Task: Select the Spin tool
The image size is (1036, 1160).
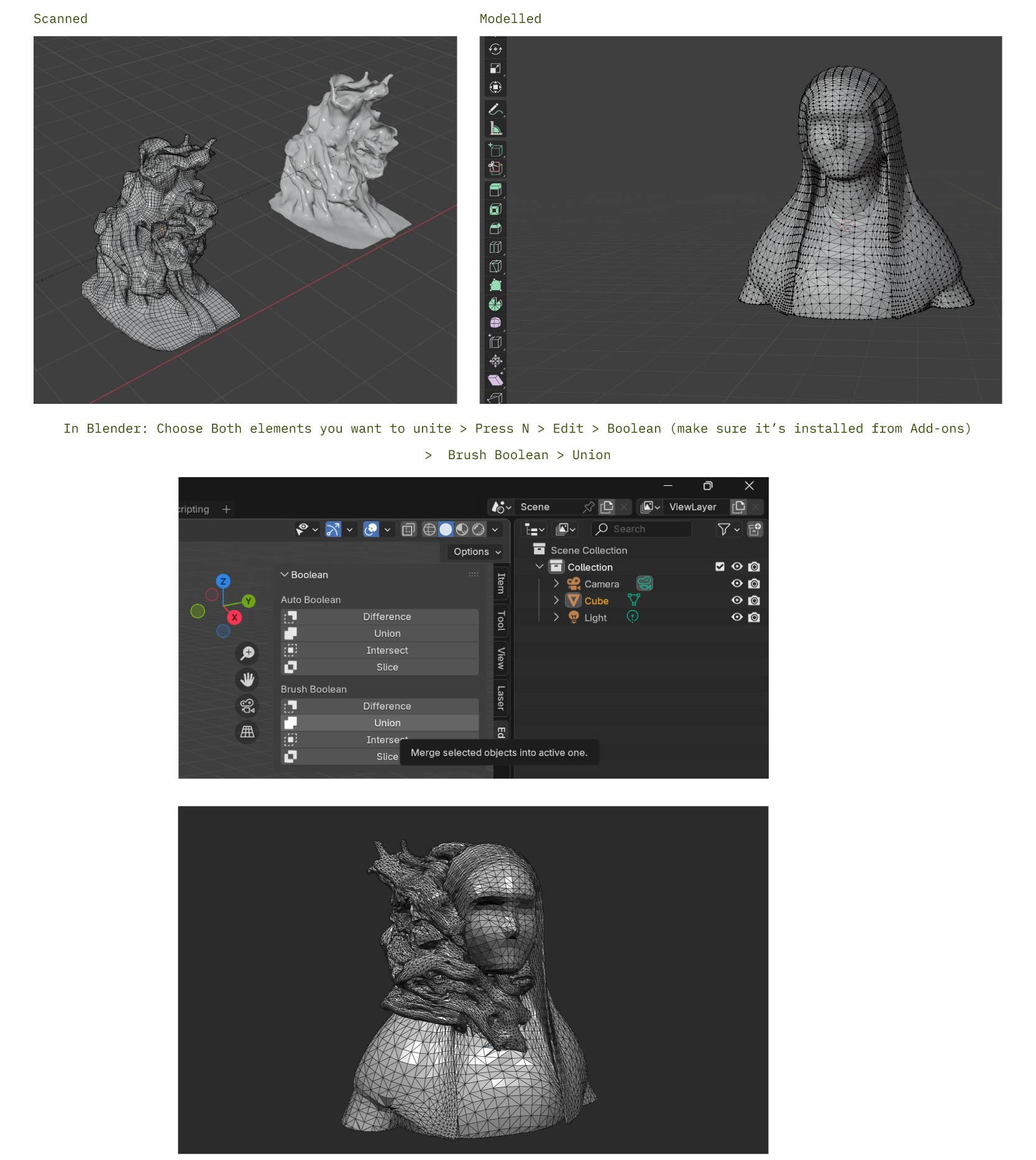Action: click(x=495, y=304)
